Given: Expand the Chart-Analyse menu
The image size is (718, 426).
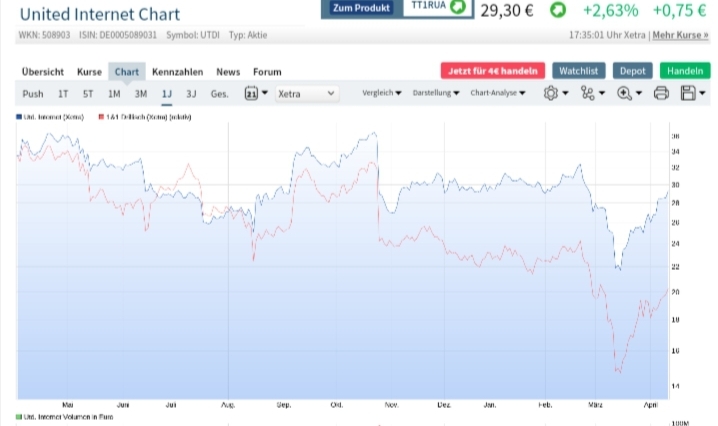Looking at the screenshot, I should coord(499,94).
